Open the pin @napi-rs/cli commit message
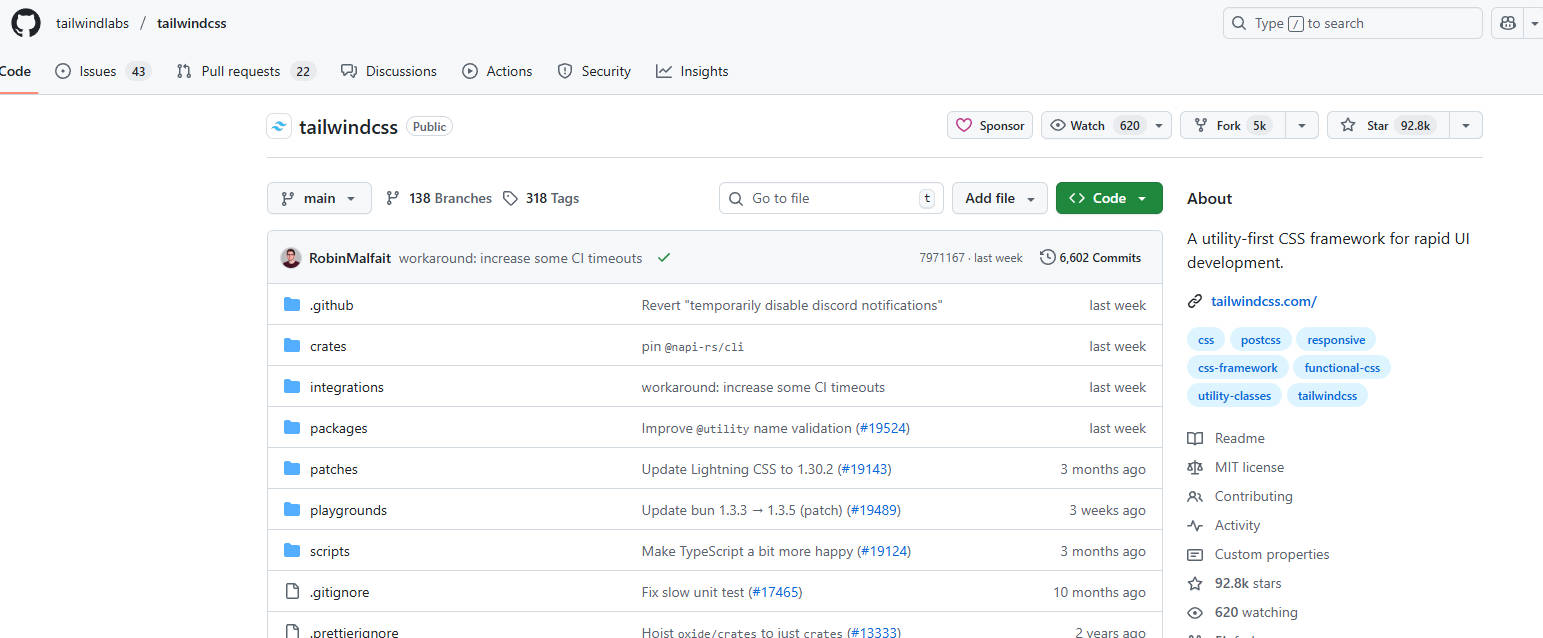Screen dimensions: 1543x638 pyautogui.click(x=692, y=346)
